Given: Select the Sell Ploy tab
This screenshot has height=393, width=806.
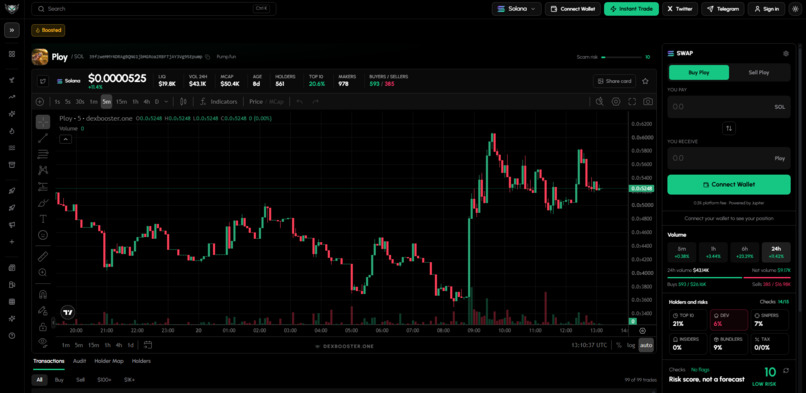Looking at the screenshot, I should (x=759, y=72).
